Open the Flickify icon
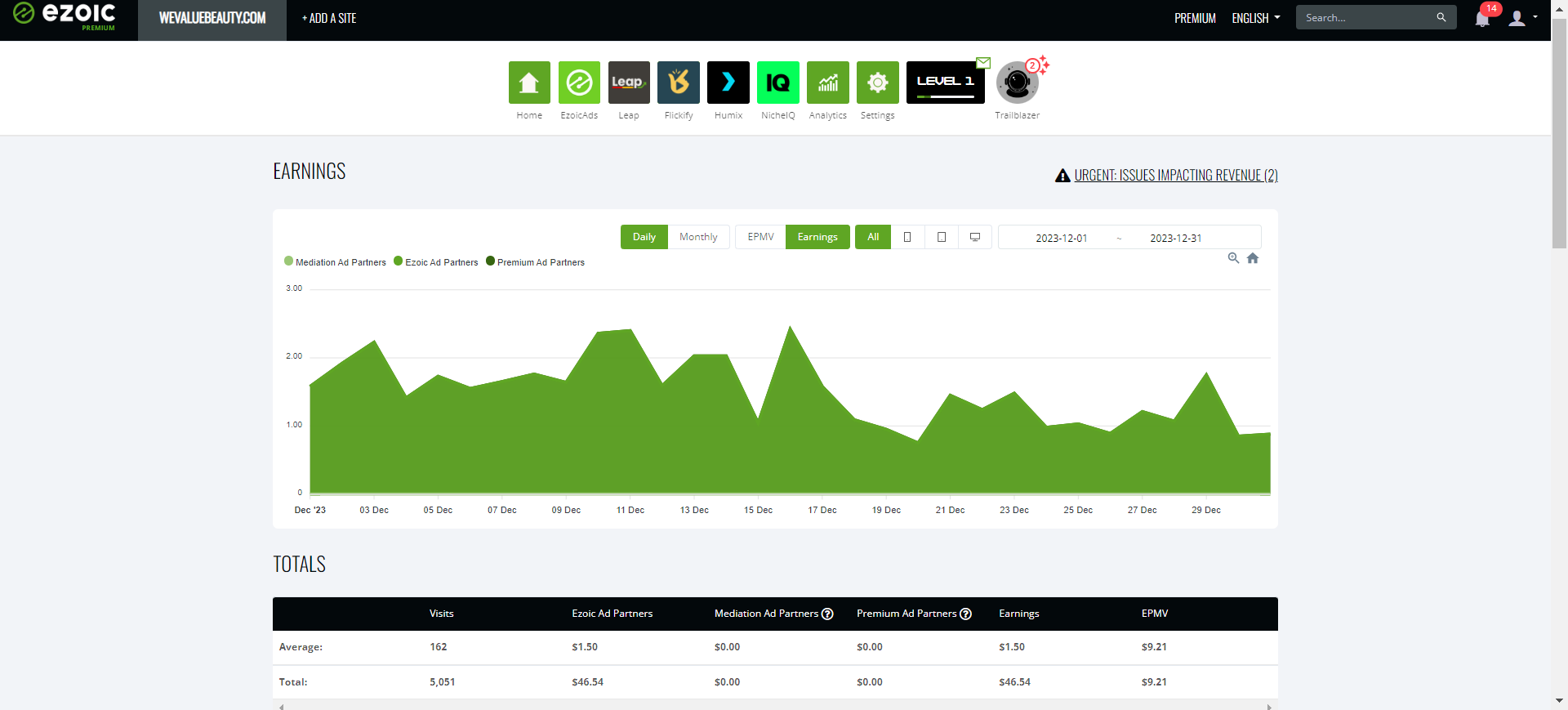Viewport: 1568px width, 710px height. (679, 83)
